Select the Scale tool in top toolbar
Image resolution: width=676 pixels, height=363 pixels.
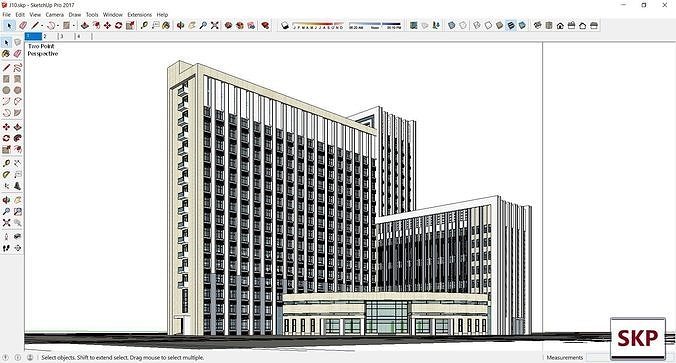130,25
